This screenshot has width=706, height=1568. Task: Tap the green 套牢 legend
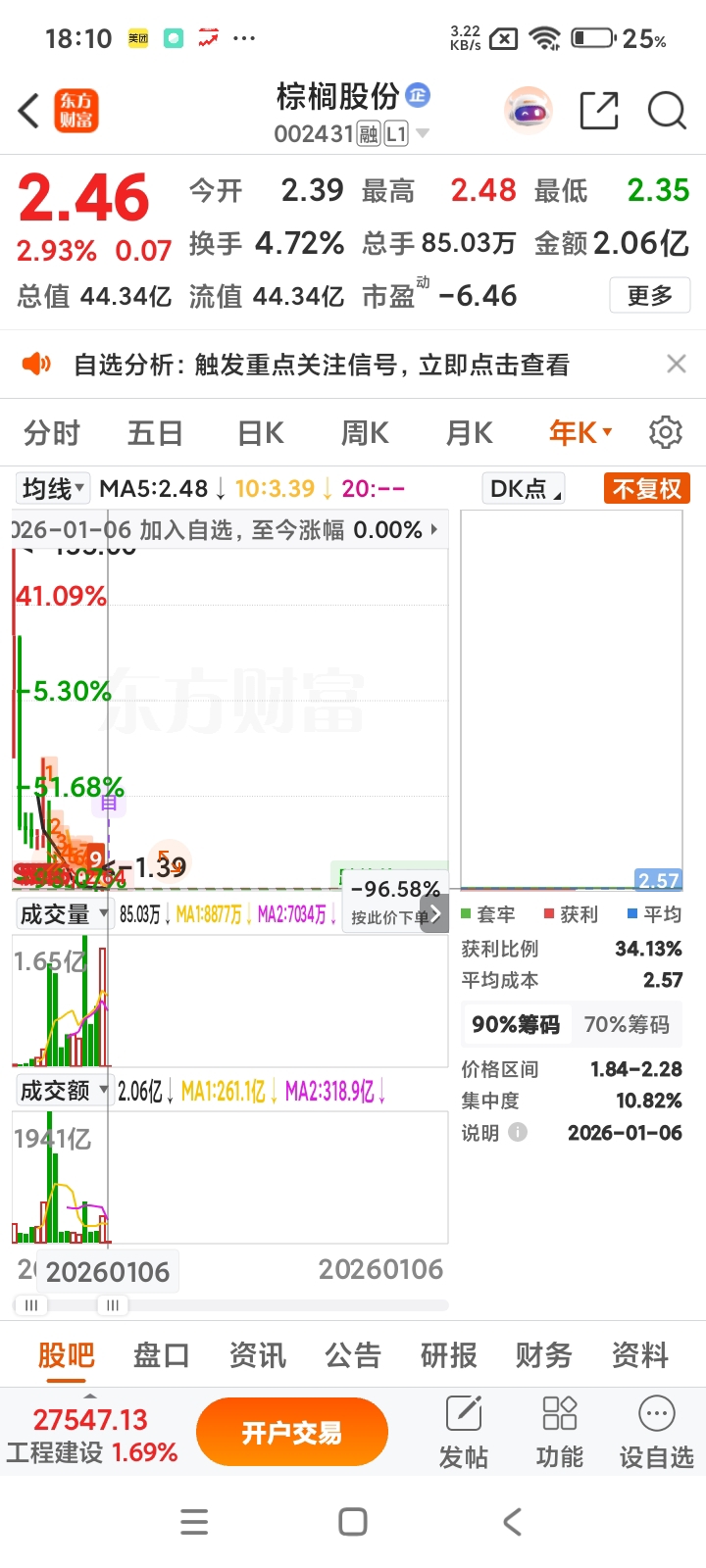tap(488, 914)
